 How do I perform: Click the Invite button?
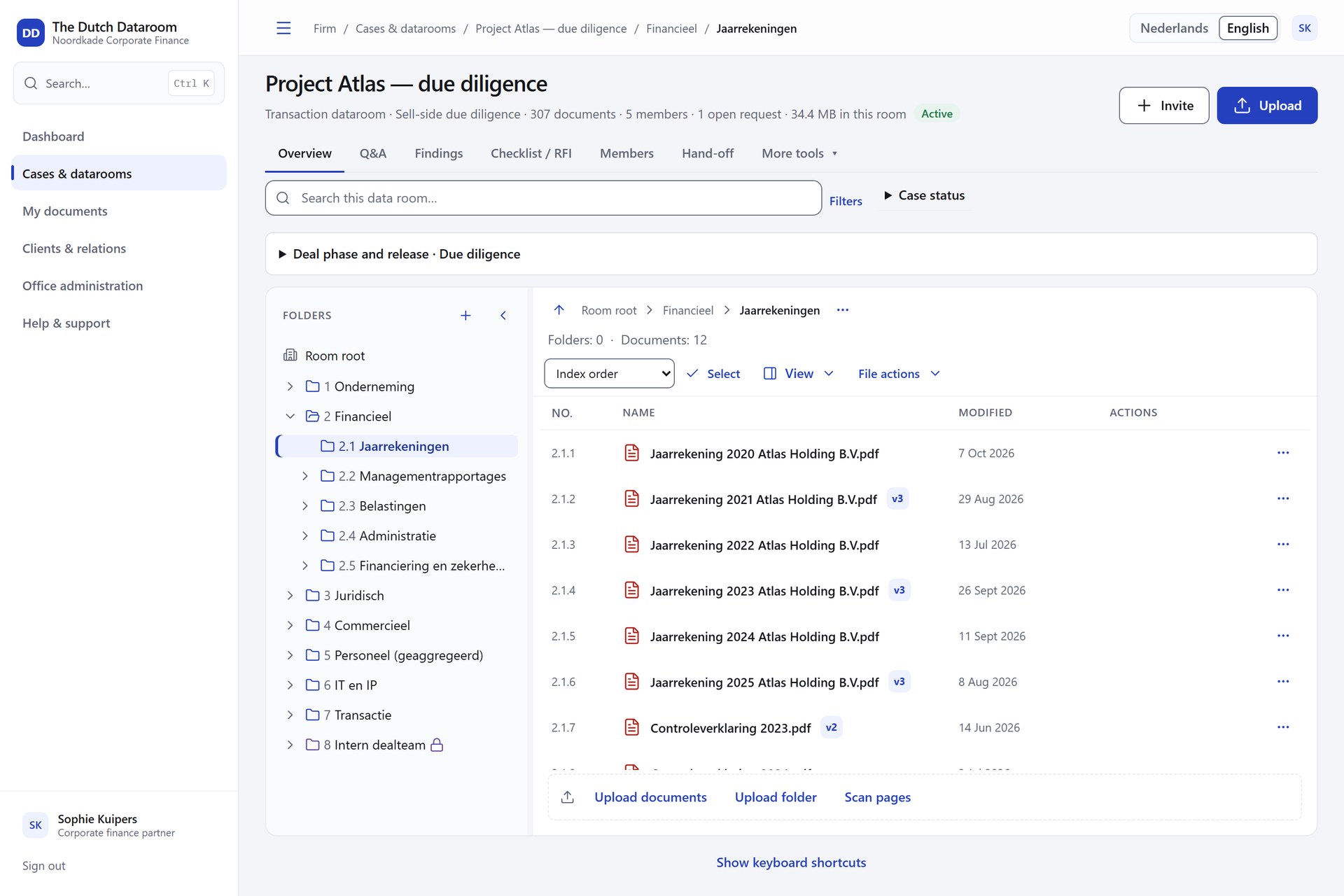(x=1163, y=106)
